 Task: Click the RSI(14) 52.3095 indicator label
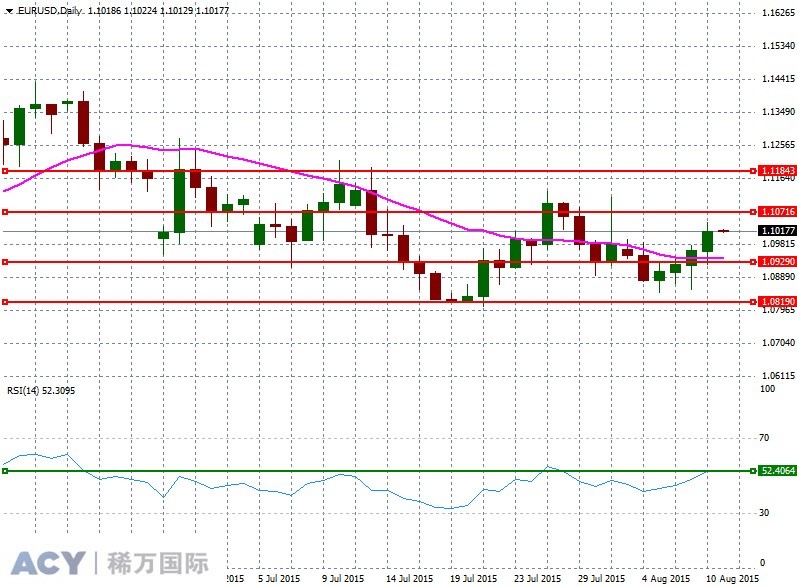point(41,390)
